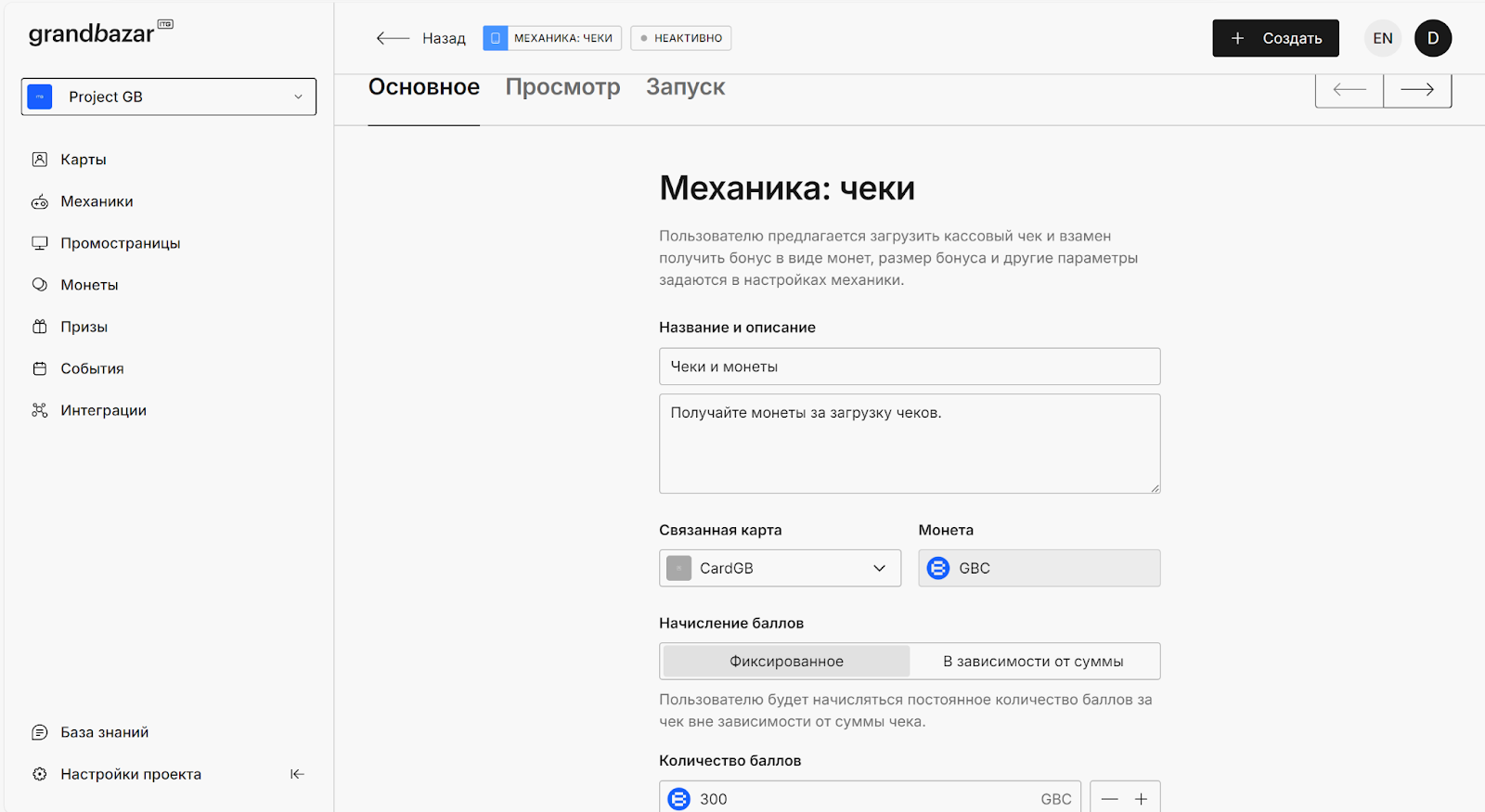The image size is (1485, 812).
Task: Click the Создать button
Action: click(x=1275, y=38)
